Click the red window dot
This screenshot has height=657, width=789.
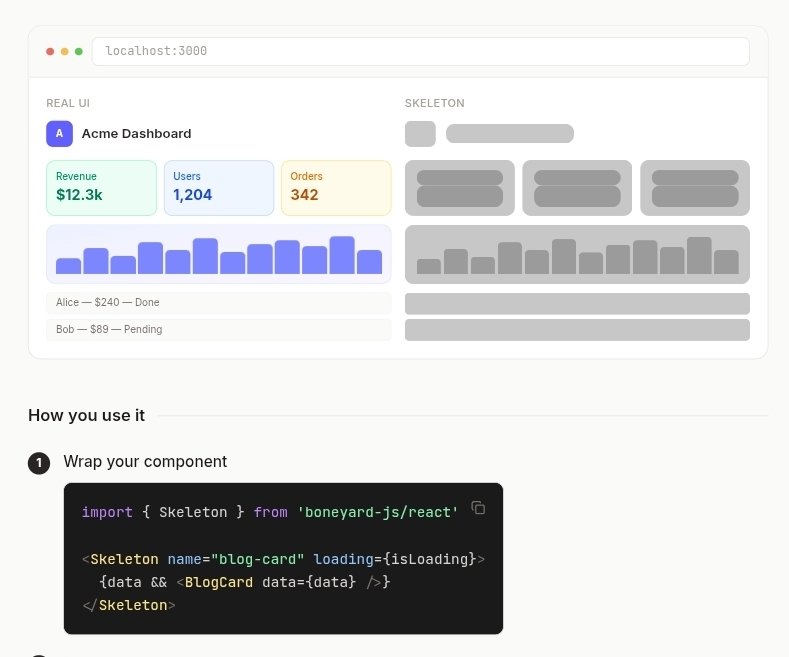click(50, 51)
